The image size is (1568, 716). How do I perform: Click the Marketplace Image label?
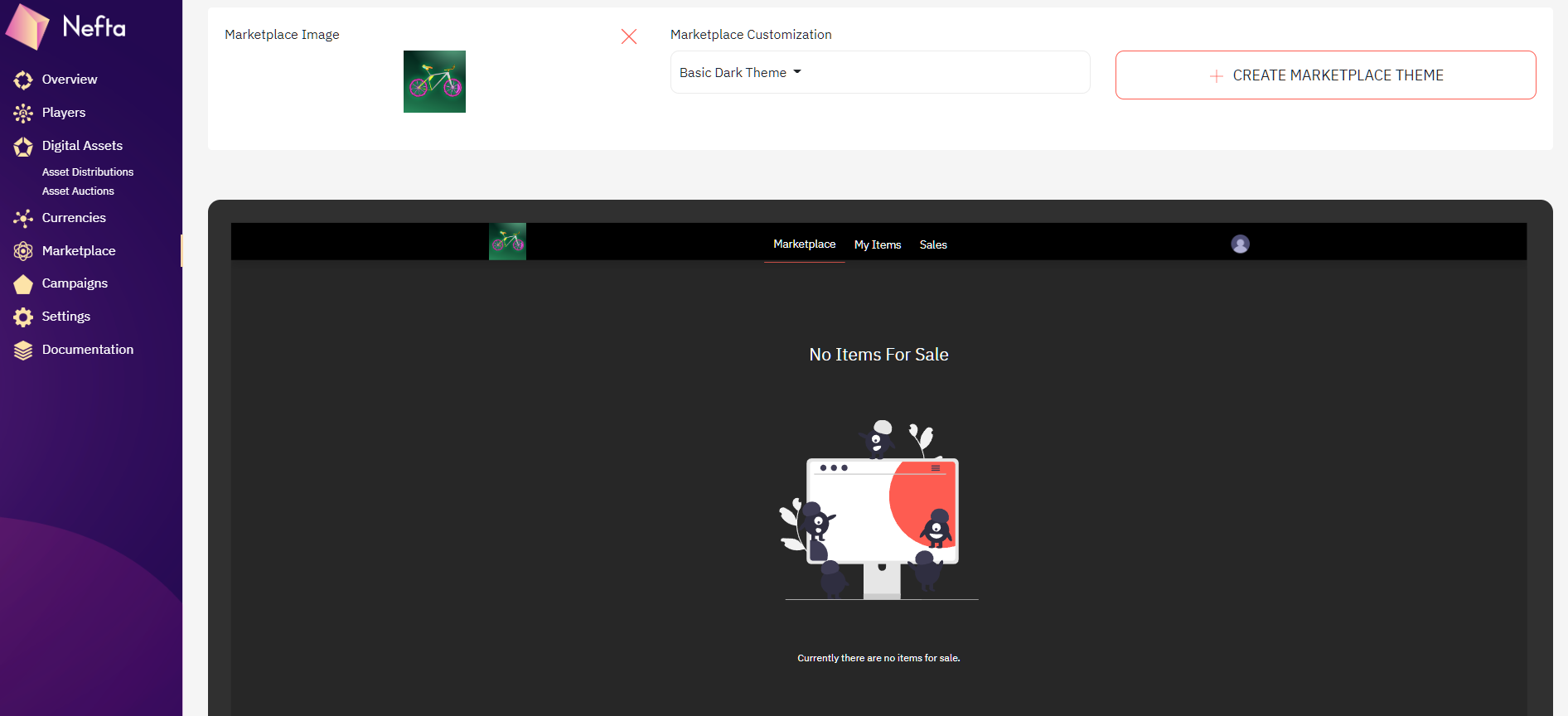click(282, 34)
